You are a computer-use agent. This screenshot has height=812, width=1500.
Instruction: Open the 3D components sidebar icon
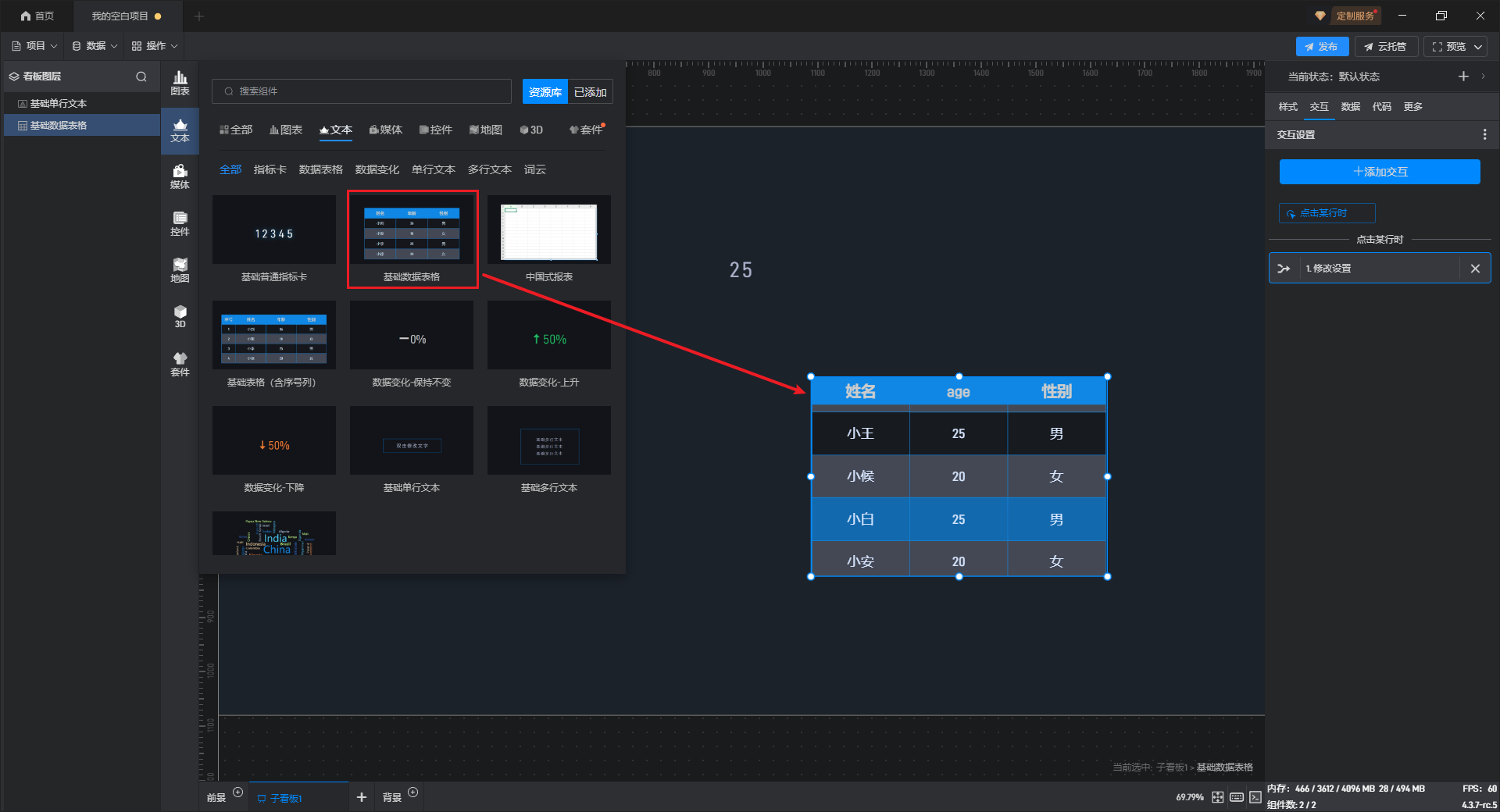tap(180, 316)
